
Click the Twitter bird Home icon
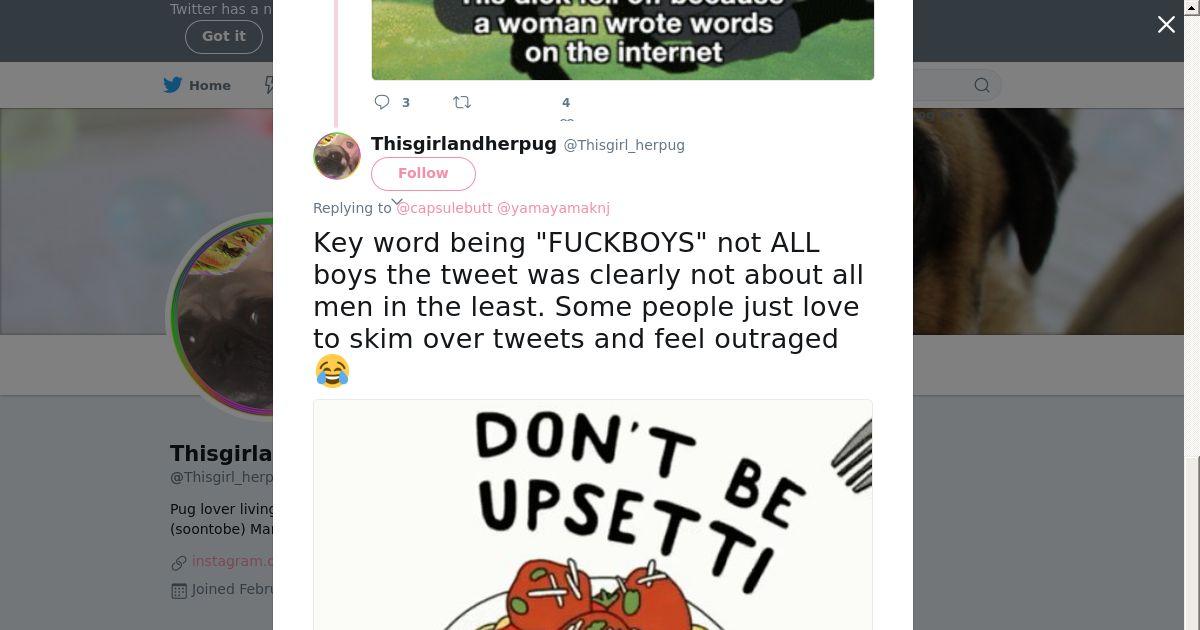point(173,85)
